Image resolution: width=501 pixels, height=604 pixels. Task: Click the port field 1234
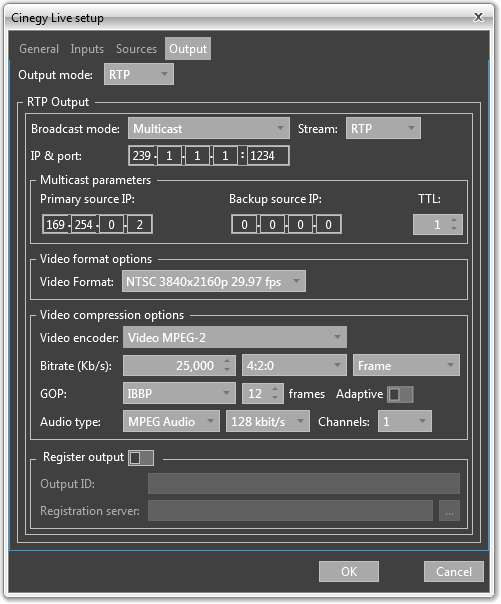(268, 156)
